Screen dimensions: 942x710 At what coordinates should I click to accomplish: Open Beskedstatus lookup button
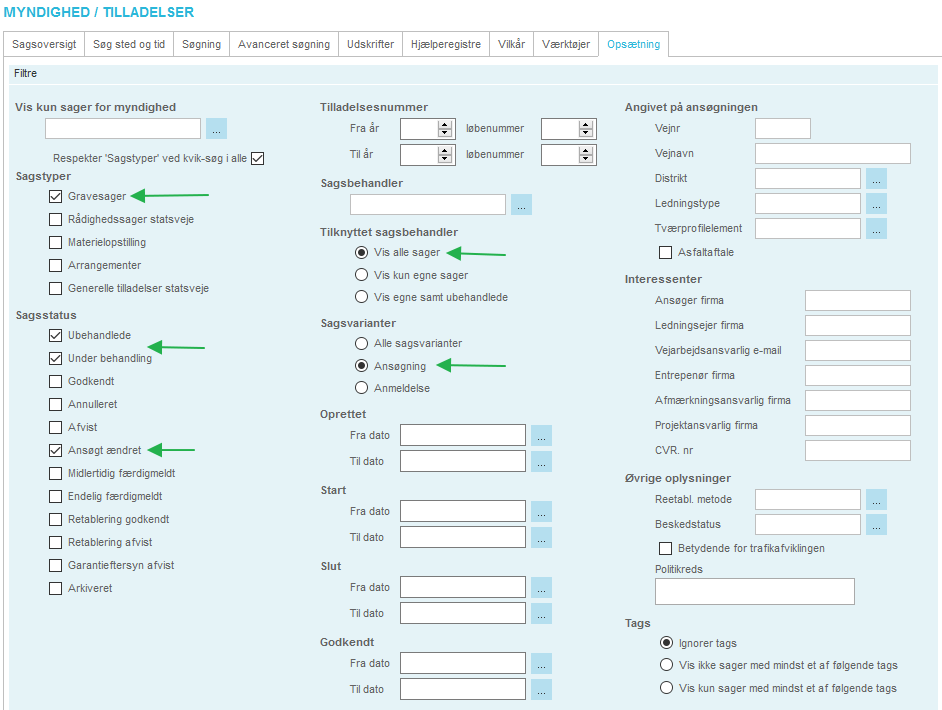point(876,525)
